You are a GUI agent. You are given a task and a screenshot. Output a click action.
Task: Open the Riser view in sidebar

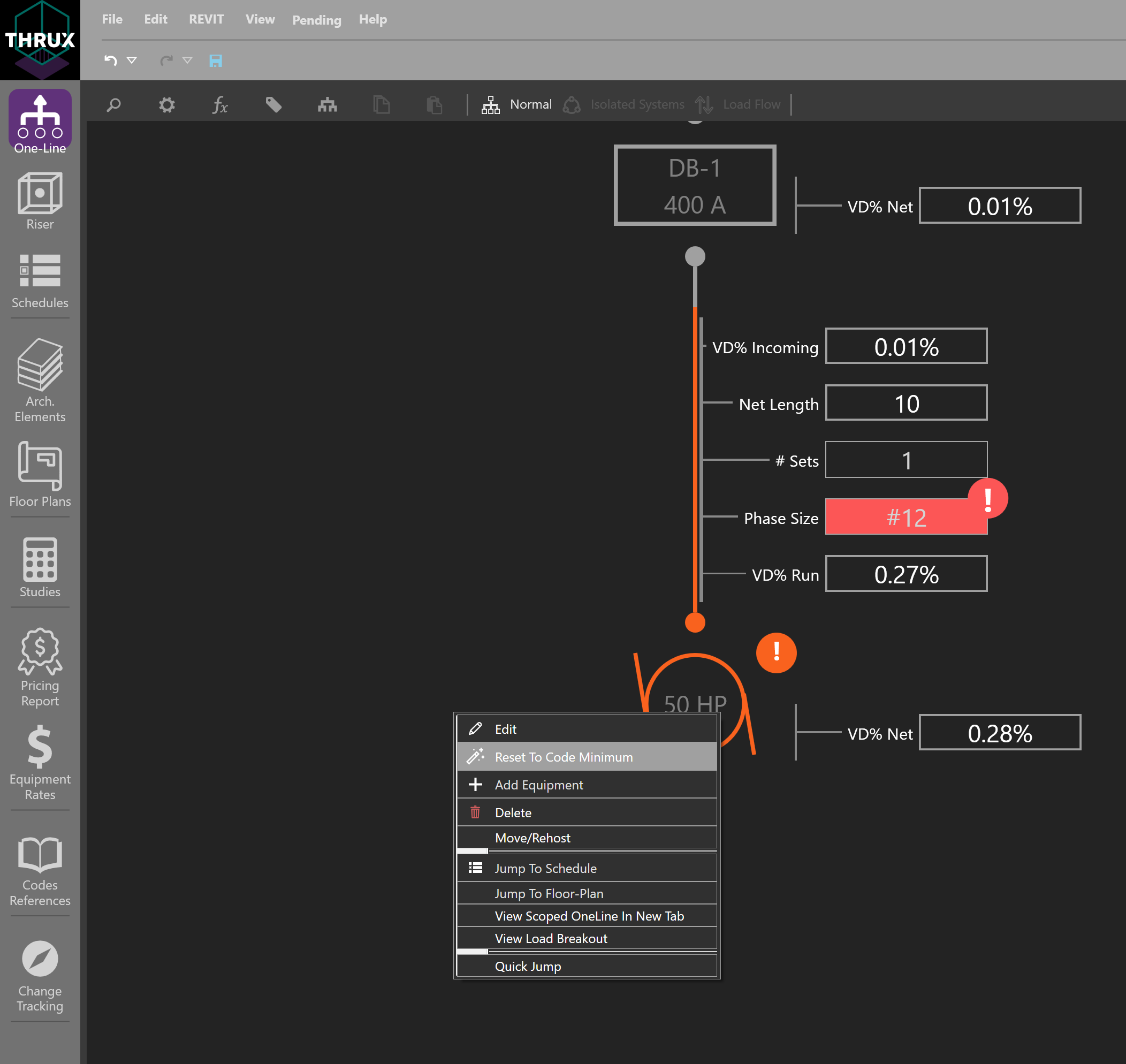tap(40, 201)
